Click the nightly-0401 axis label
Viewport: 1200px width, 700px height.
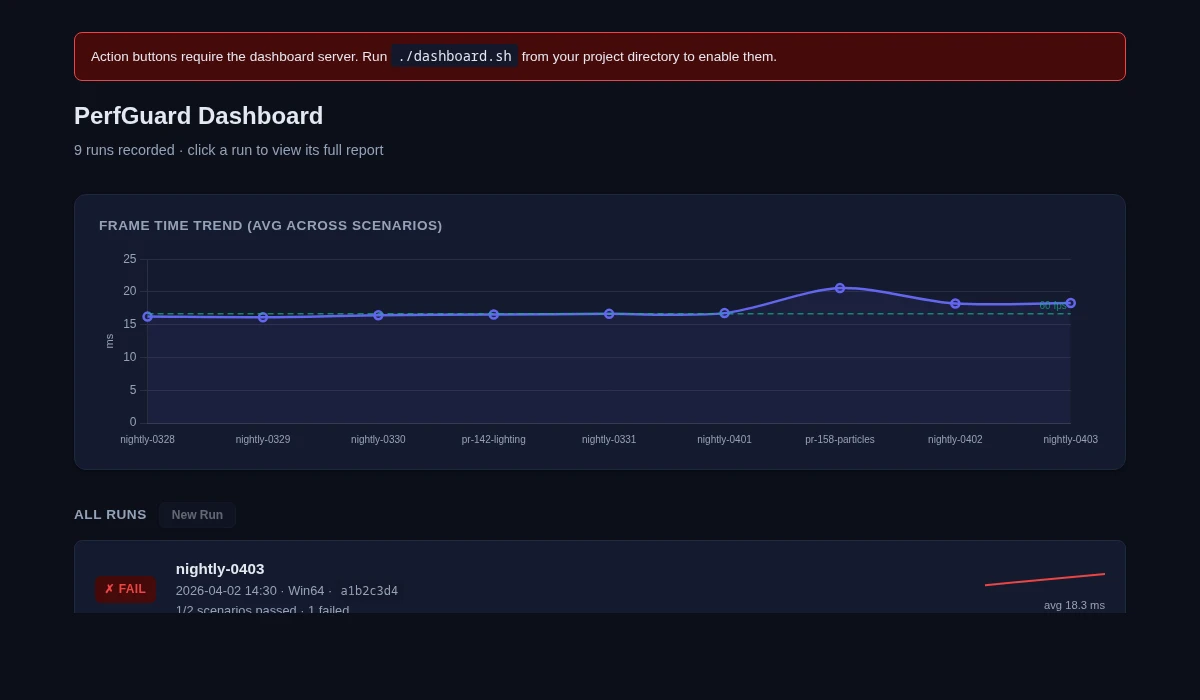coord(724,439)
